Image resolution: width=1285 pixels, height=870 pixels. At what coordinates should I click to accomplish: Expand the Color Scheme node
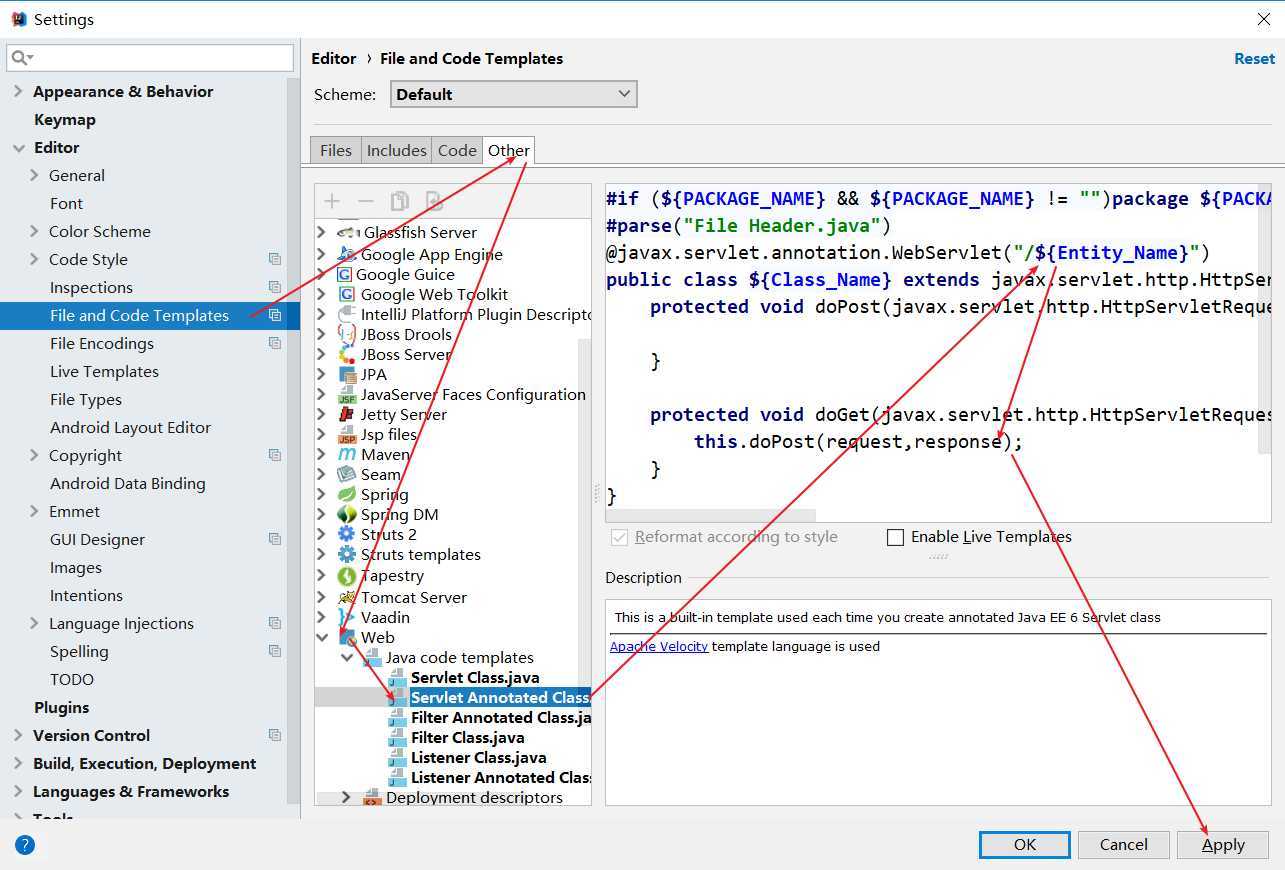click(x=35, y=231)
